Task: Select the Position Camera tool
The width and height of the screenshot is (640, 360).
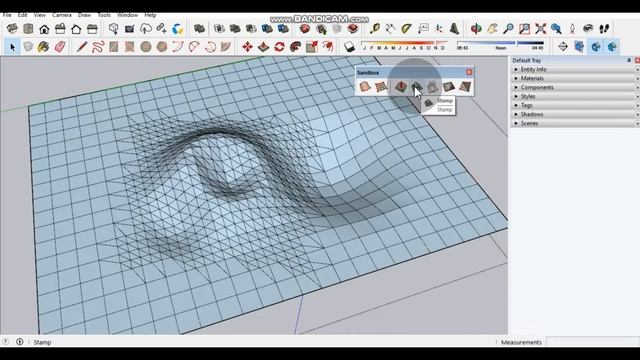Action: point(572,29)
